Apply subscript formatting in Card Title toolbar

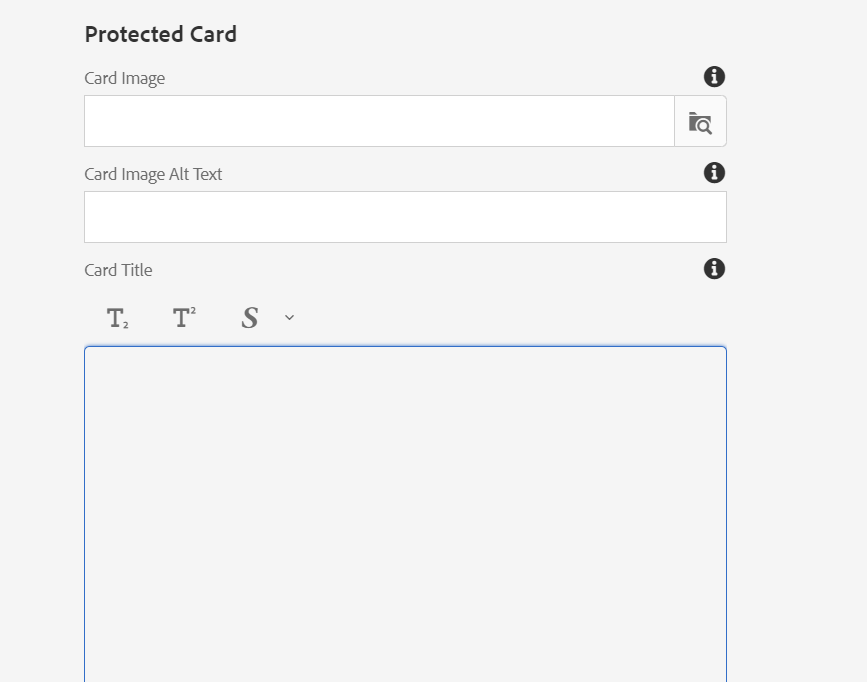[x=117, y=318]
